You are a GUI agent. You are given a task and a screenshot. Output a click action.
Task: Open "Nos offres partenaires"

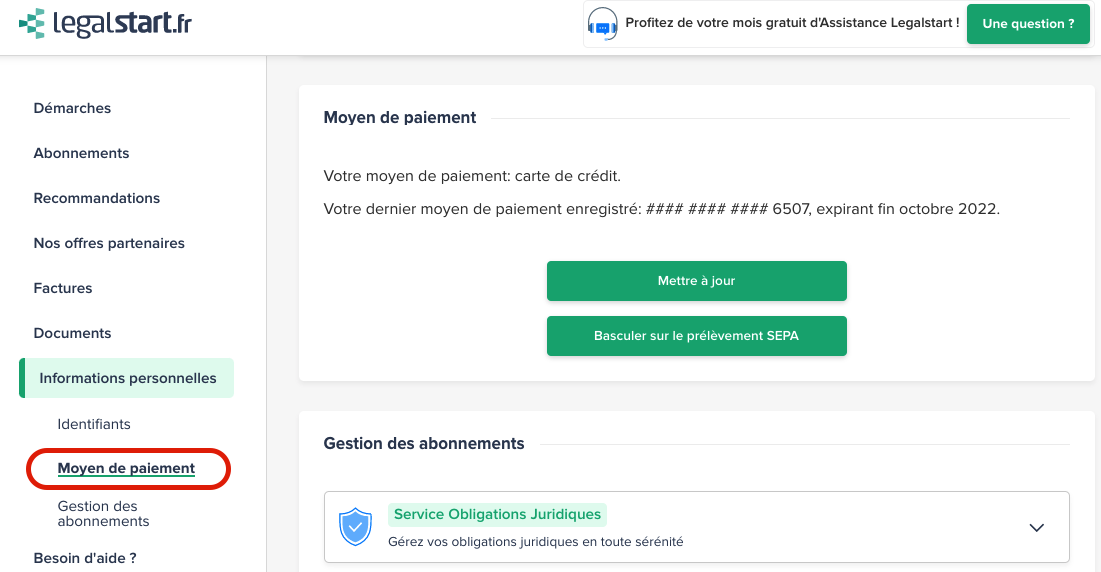tap(109, 243)
